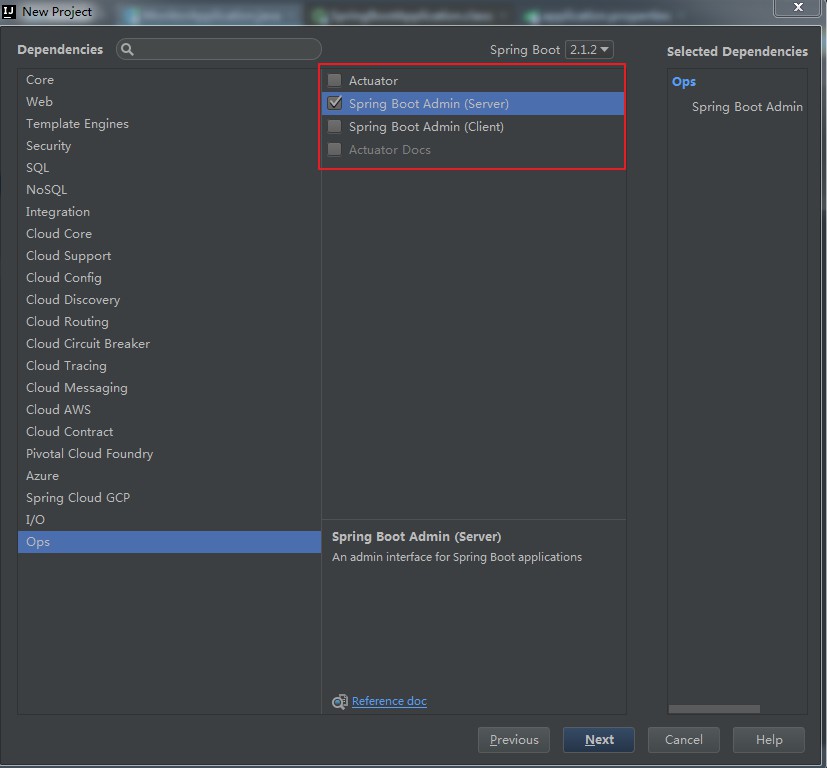This screenshot has width=827, height=768.
Task: Select the Core category
Action: 169,80
